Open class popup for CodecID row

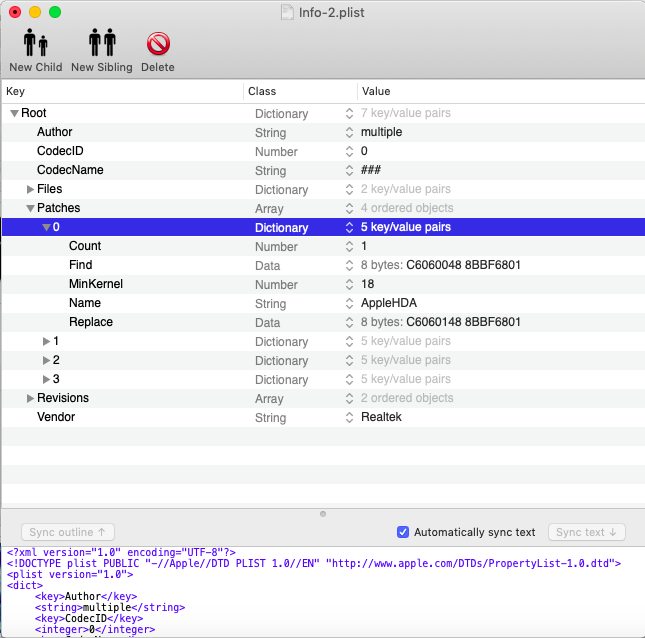click(x=349, y=151)
